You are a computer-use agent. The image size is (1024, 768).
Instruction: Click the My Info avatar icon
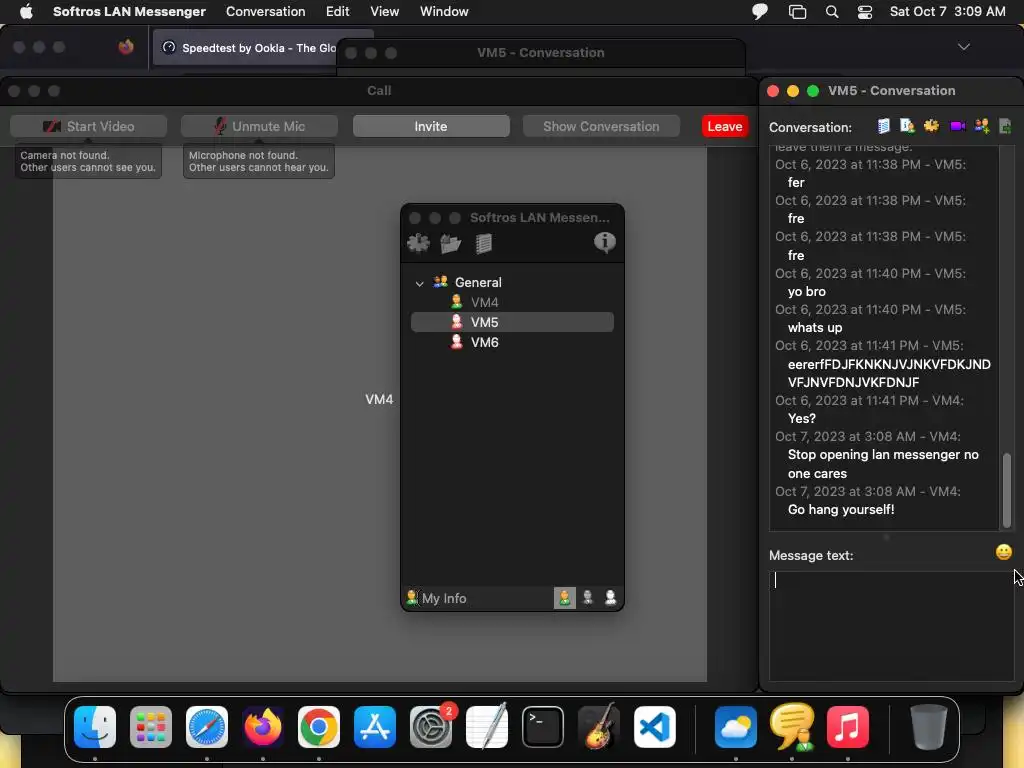412,598
